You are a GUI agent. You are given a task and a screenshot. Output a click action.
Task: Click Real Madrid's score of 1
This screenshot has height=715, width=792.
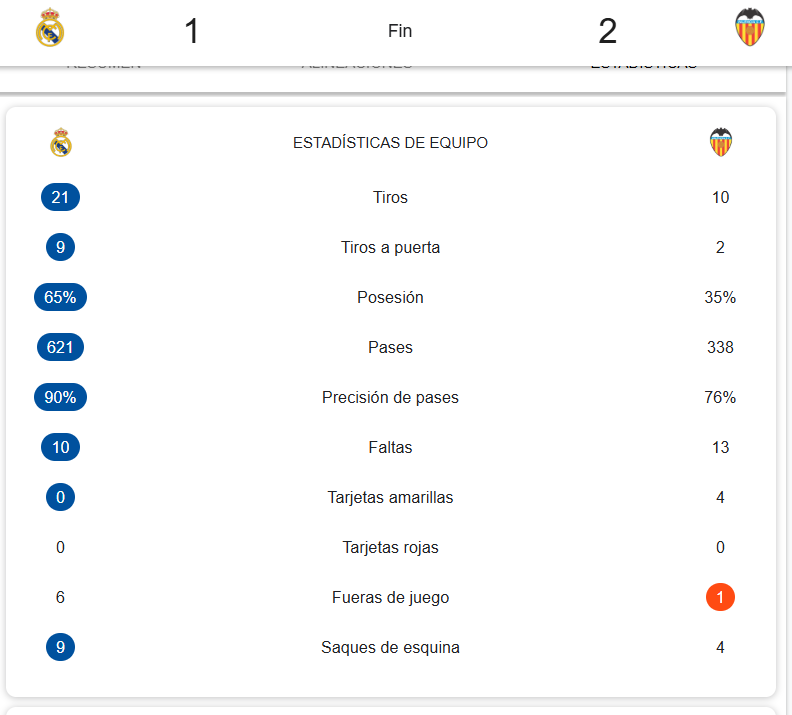point(192,31)
